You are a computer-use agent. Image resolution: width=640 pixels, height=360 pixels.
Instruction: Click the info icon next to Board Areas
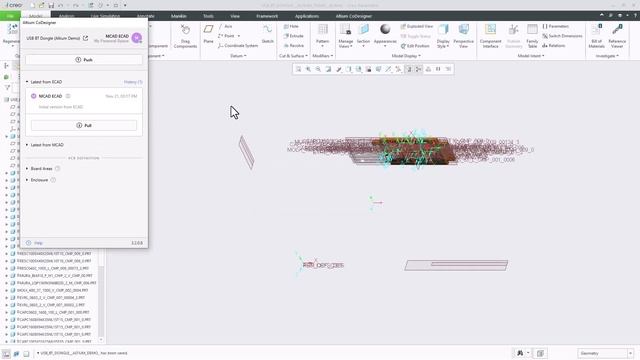(x=58, y=169)
